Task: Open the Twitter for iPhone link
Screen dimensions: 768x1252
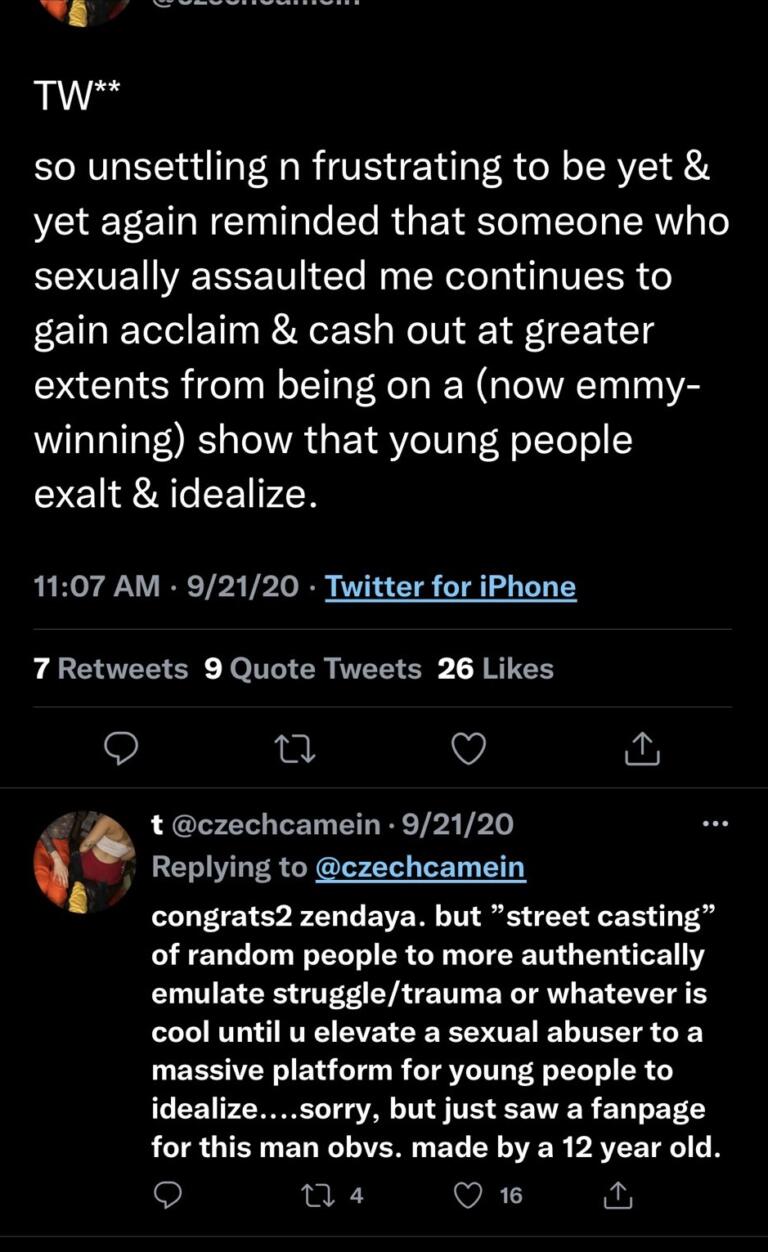Action: coord(450,586)
